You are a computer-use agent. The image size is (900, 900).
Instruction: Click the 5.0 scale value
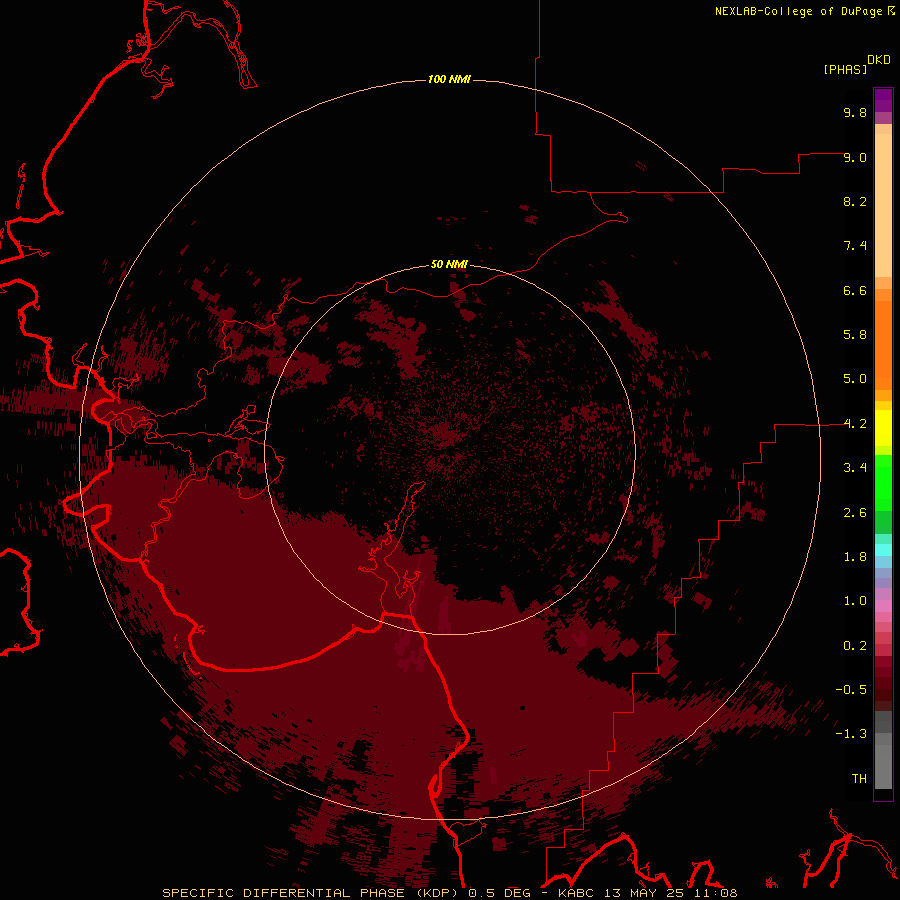tap(855, 379)
